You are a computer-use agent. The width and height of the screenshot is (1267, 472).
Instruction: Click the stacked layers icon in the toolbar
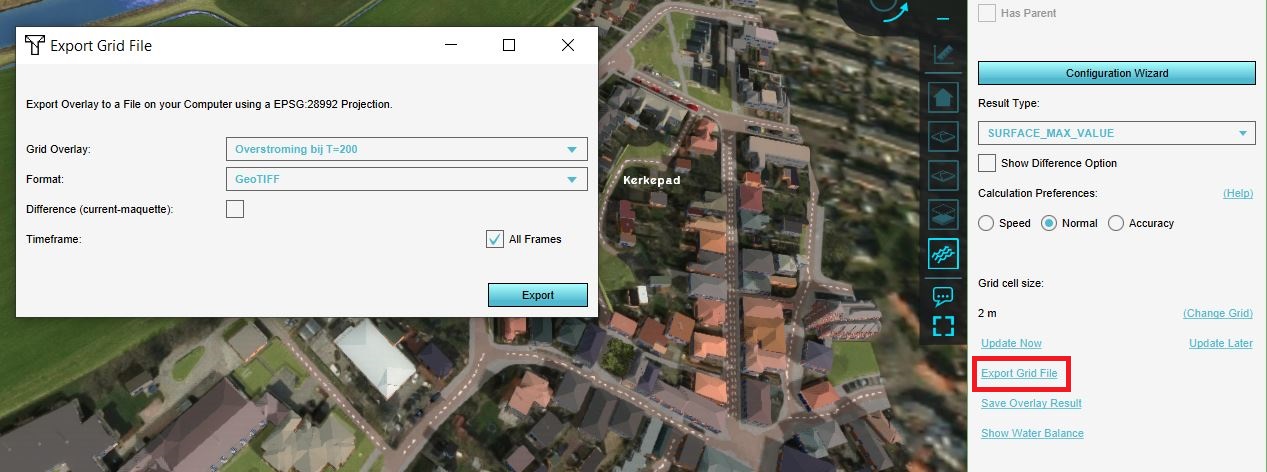[x=943, y=214]
